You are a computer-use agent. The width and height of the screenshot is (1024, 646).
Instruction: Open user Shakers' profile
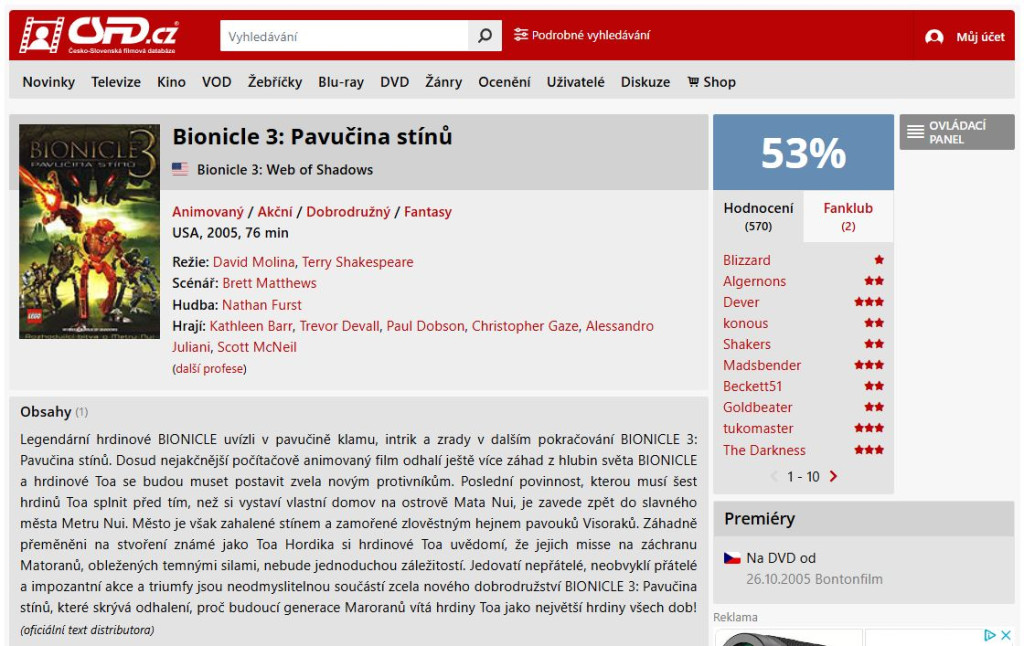pyautogui.click(x=746, y=344)
